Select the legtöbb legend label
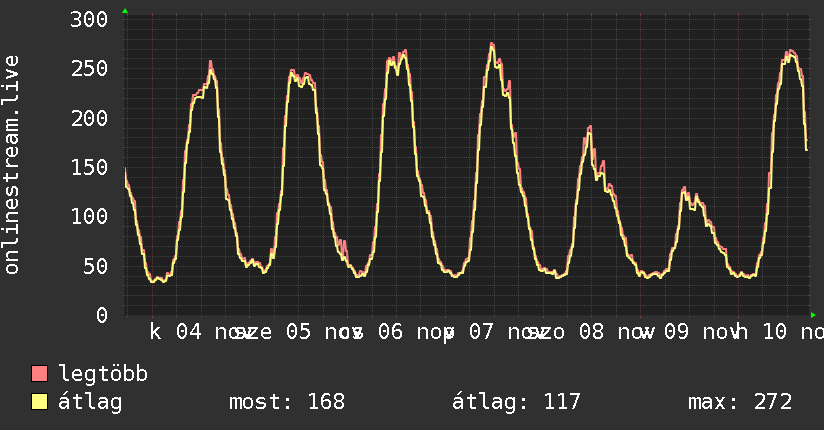Viewport: 824px width, 430px height. click(x=104, y=374)
